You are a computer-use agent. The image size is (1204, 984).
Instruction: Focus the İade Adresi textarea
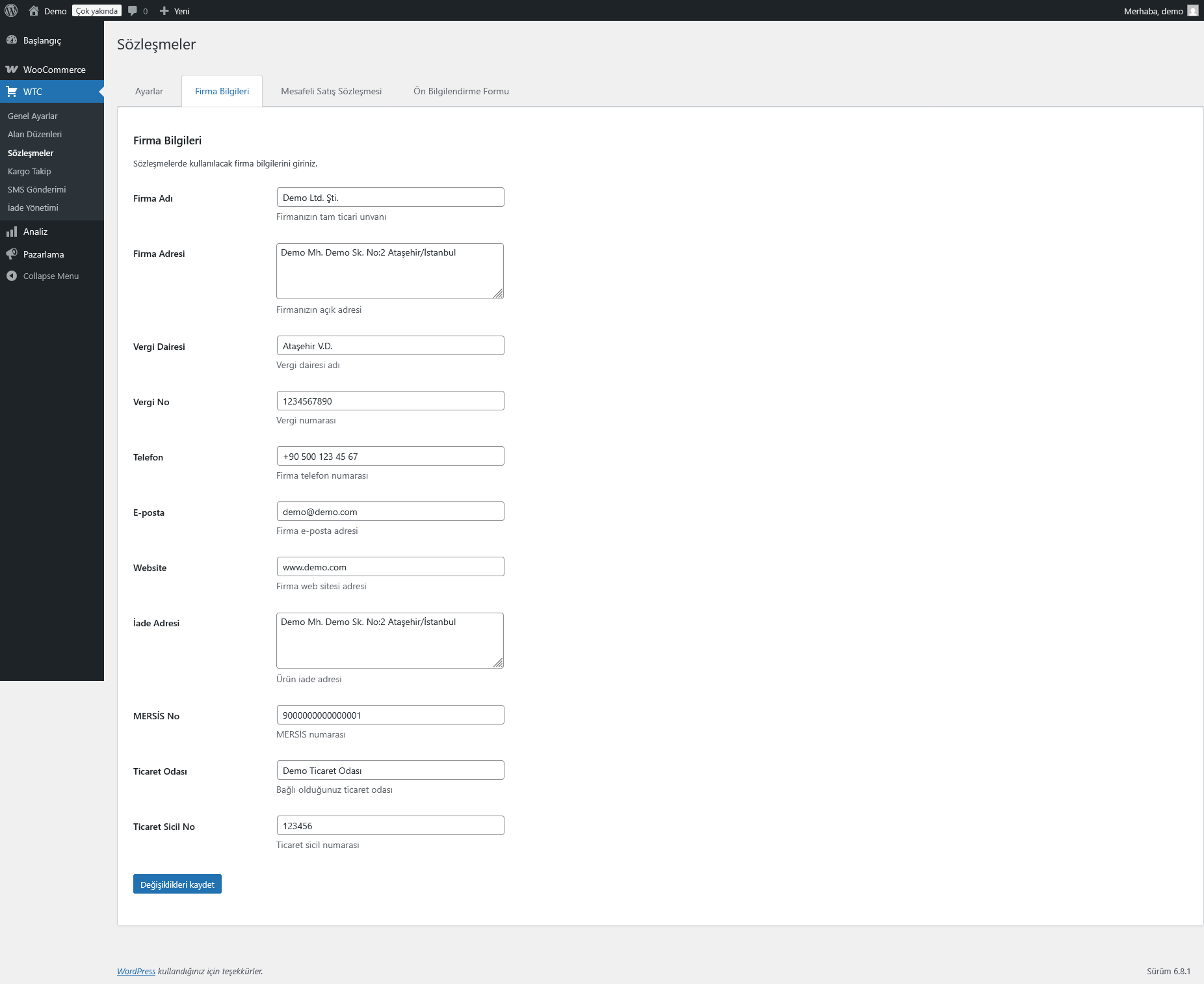tap(390, 641)
